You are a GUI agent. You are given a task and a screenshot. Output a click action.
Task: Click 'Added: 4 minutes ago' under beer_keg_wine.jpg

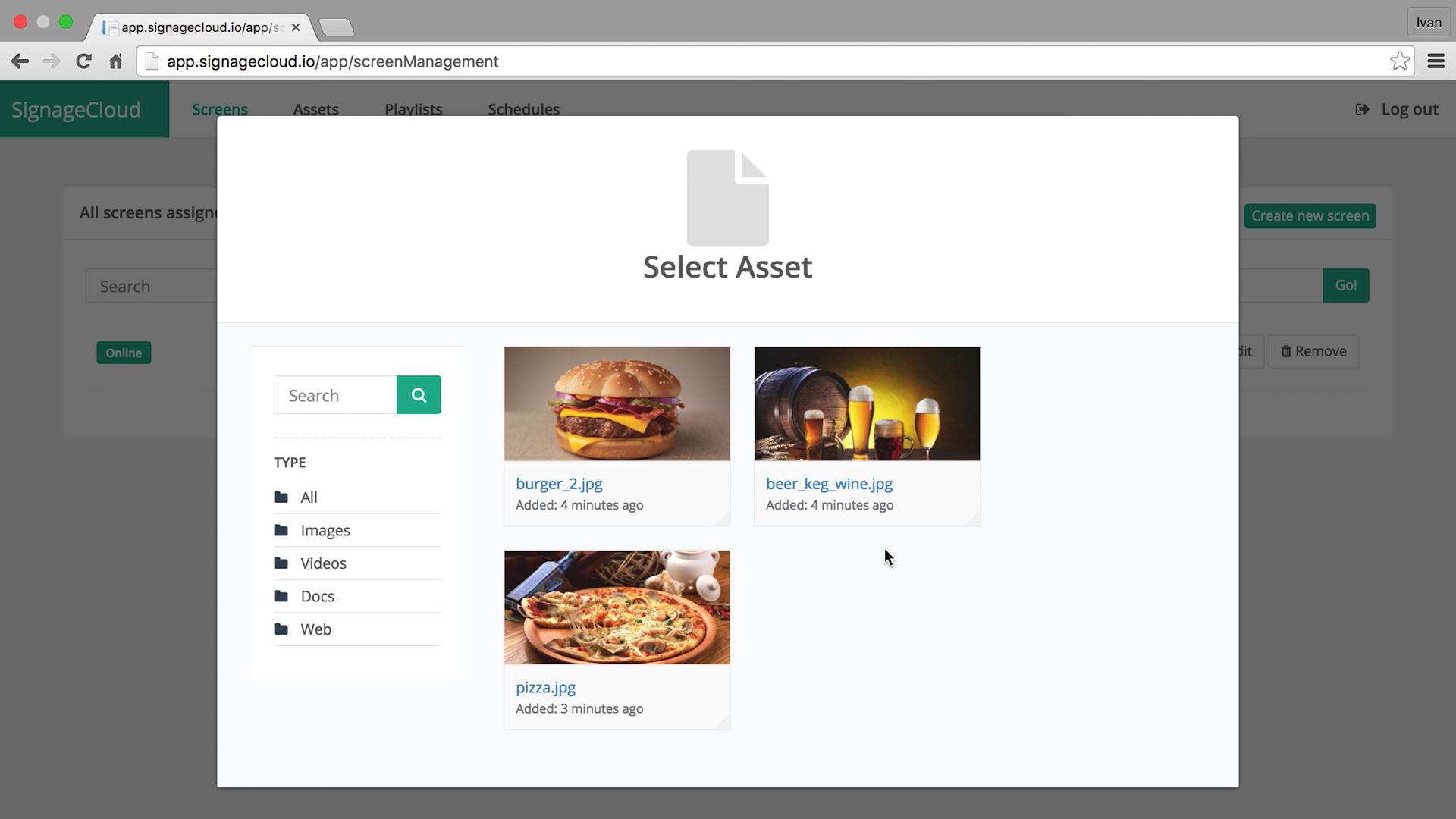830,505
